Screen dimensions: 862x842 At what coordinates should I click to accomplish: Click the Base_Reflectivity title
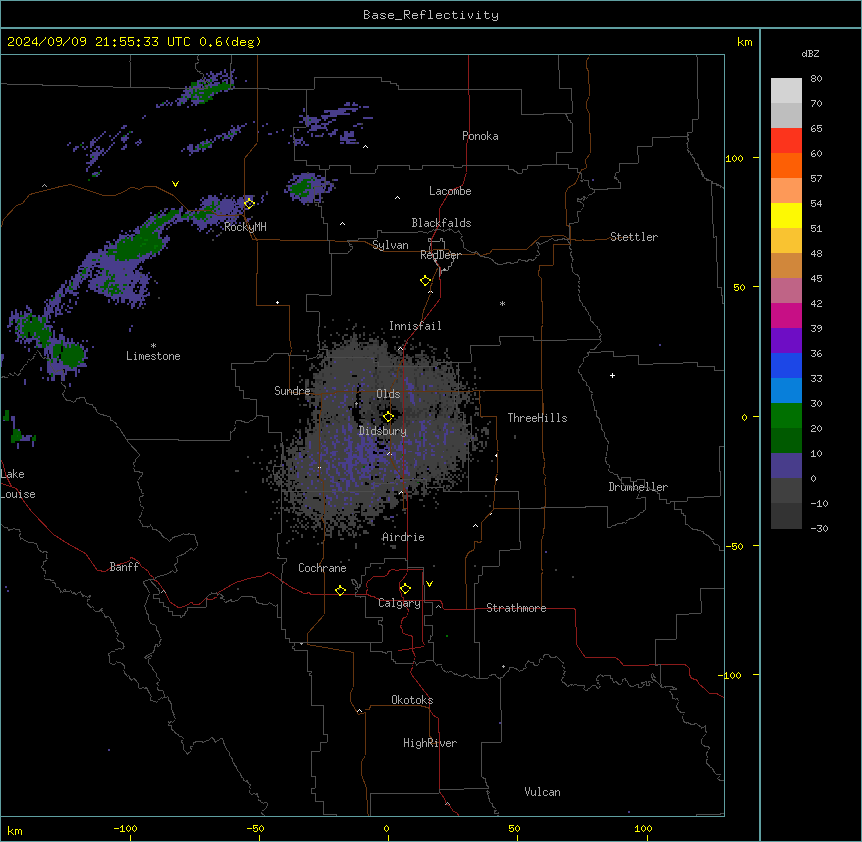(431, 15)
